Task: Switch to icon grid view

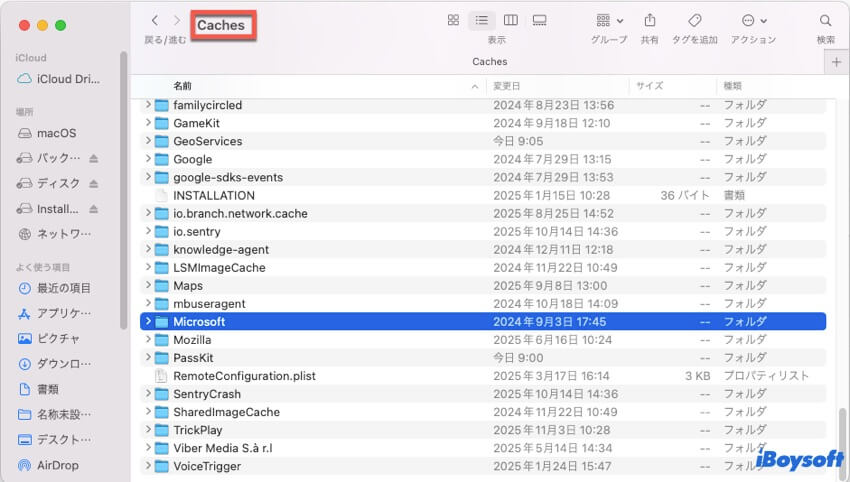Action: coord(453,20)
